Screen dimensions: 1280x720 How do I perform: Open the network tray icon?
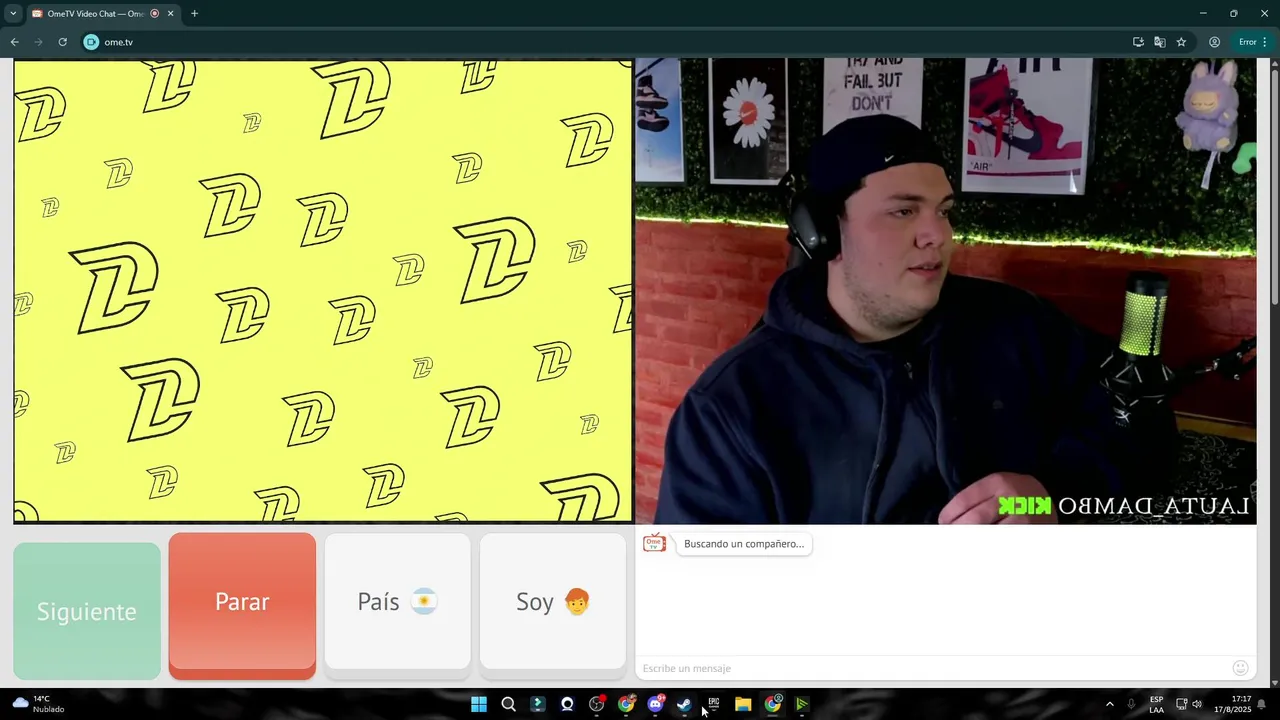tap(1181, 704)
